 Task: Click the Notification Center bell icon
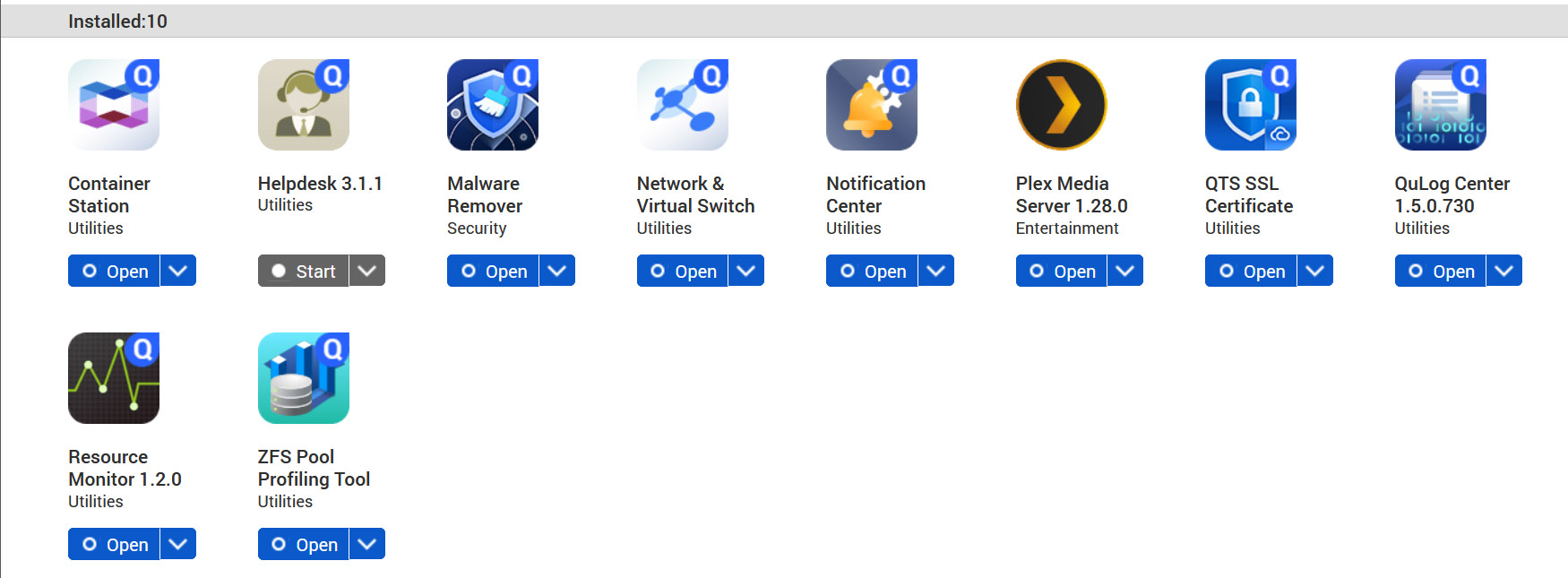[872, 105]
